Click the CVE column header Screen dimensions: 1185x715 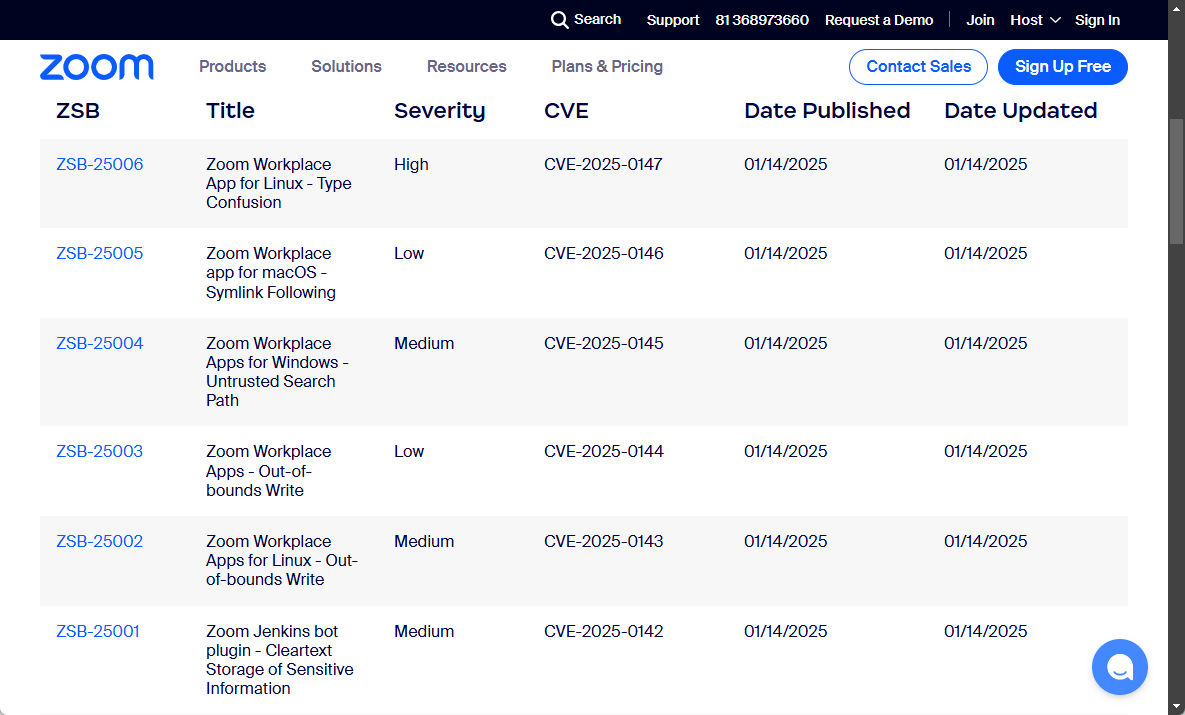click(566, 111)
